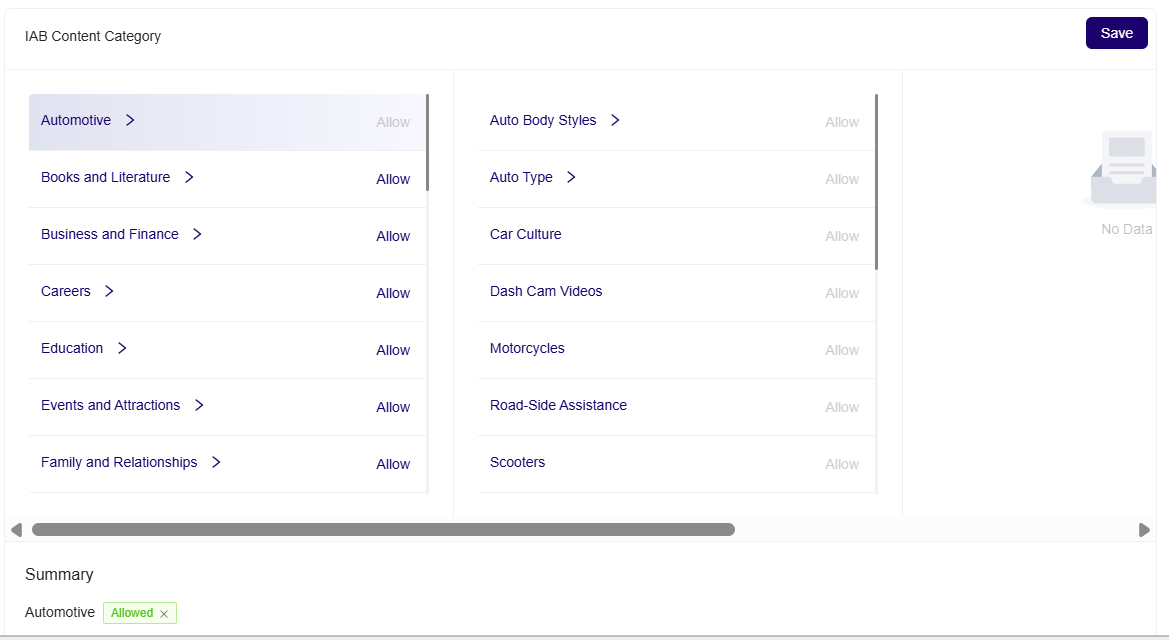Remove the Allowed tag next to Automotive
Viewport: 1169px width, 640px height.
165,613
